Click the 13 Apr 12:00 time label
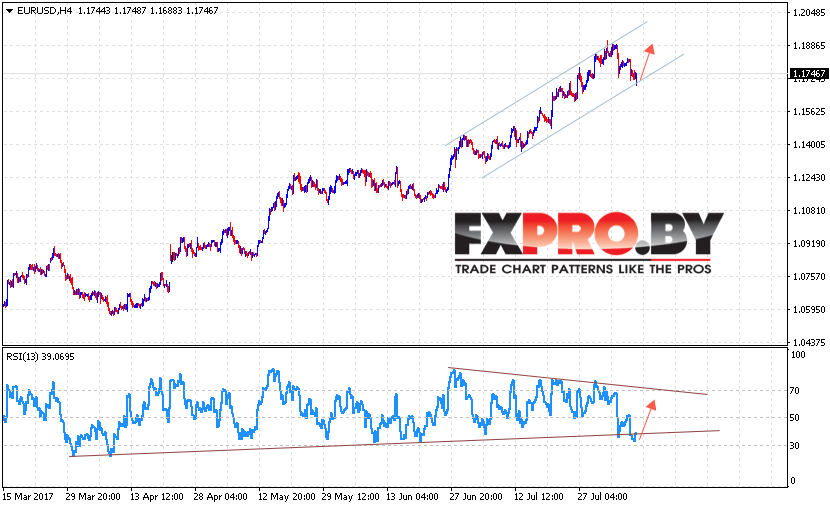 pyautogui.click(x=157, y=497)
